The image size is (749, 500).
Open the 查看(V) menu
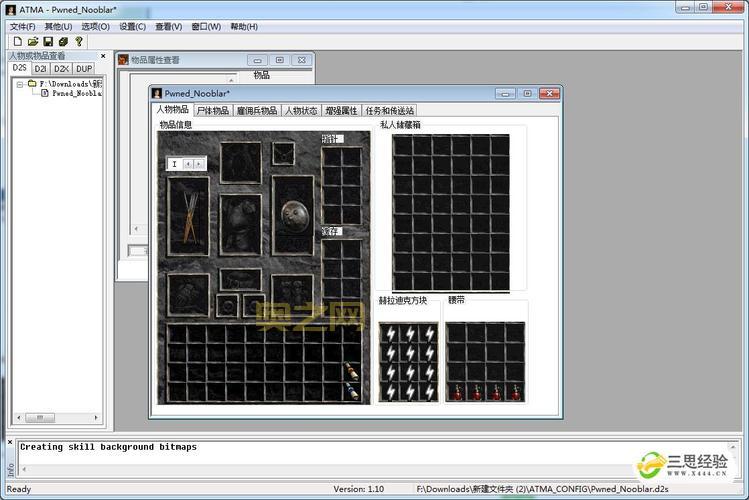(169, 27)
